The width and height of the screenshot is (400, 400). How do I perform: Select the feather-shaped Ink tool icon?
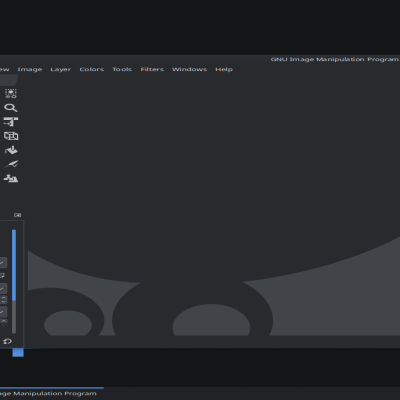11,164
